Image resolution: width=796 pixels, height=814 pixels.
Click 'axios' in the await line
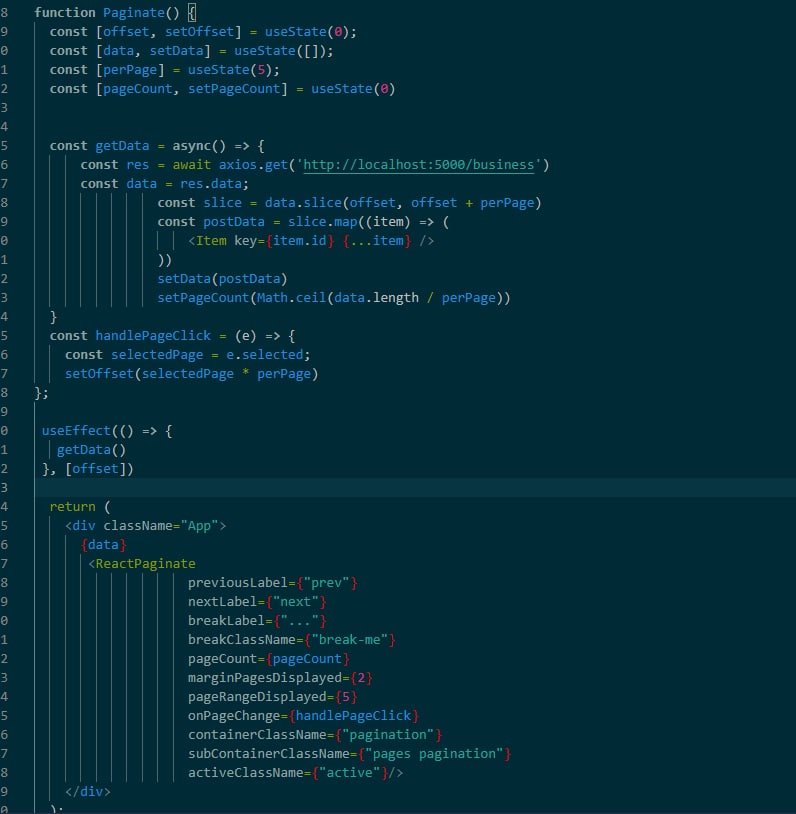238,165
